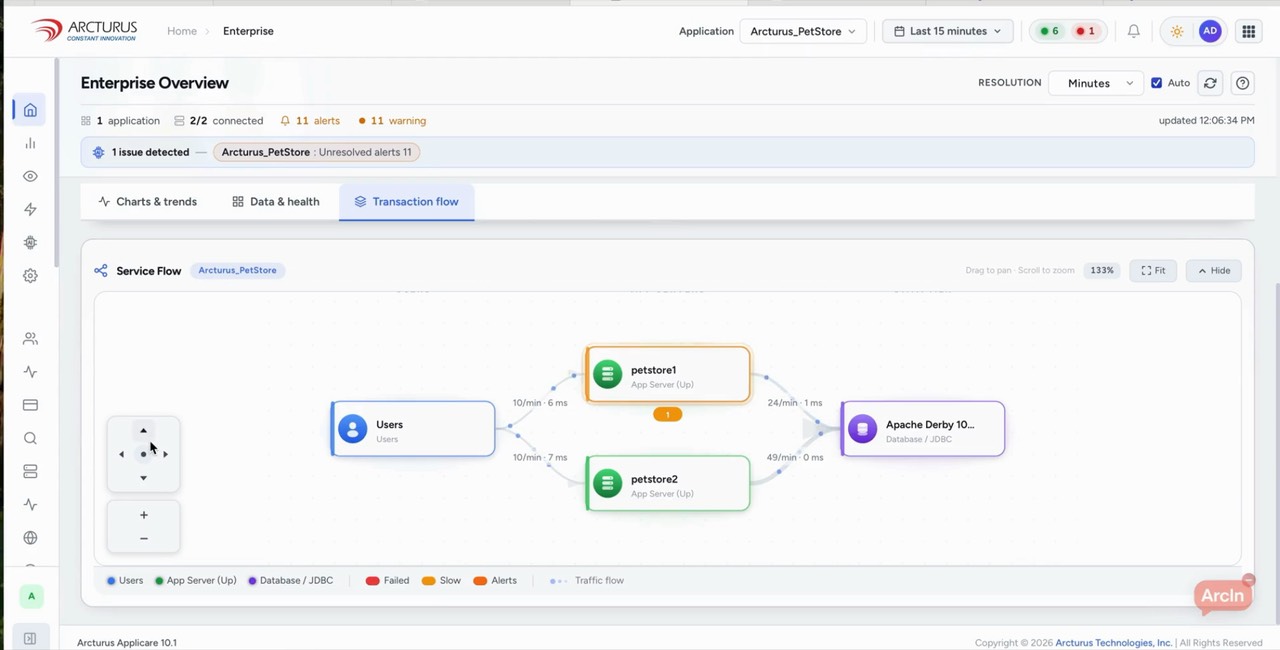Go to Home breadcrumb

[182, 31]
